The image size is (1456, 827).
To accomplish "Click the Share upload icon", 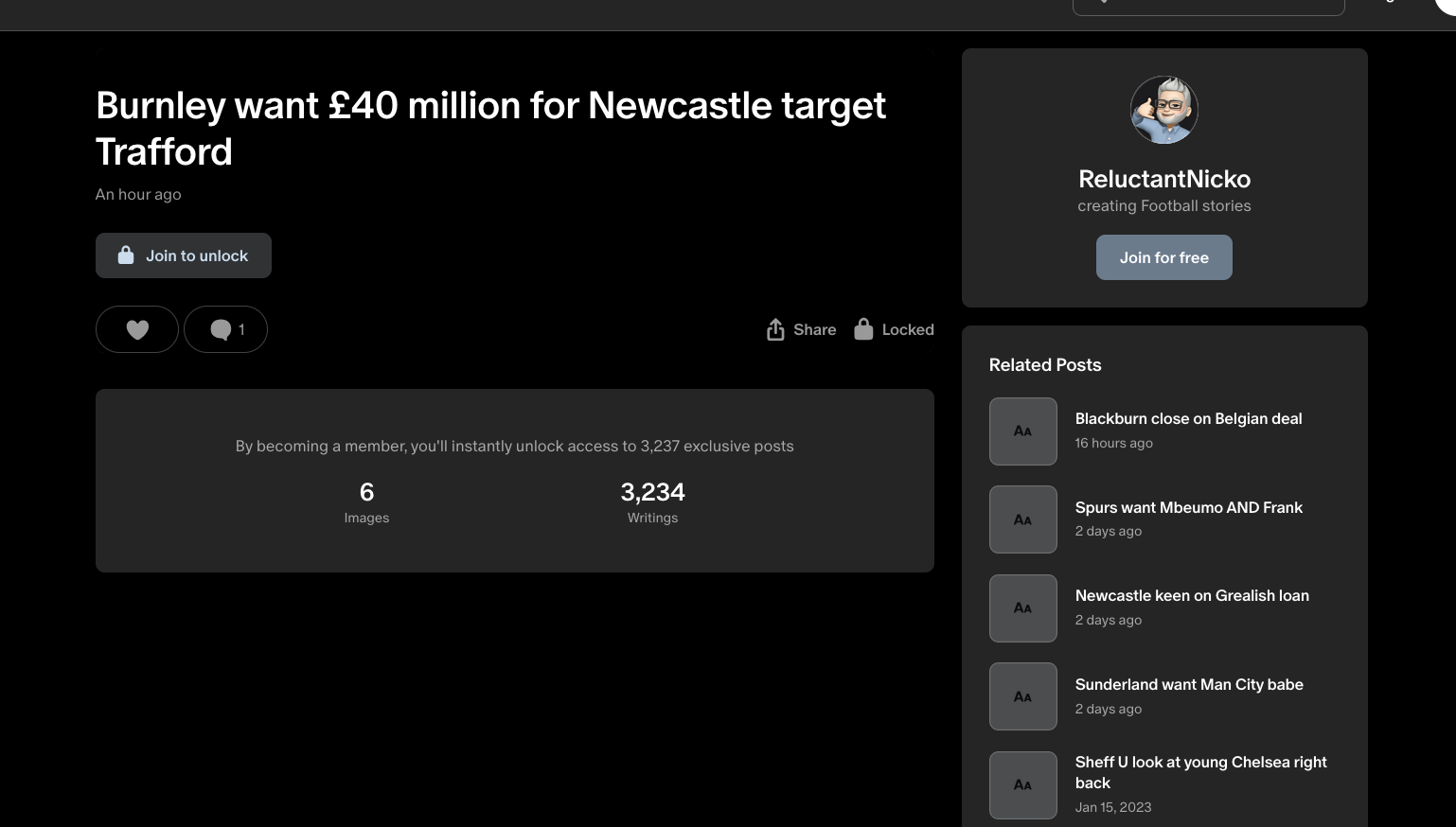I will pyautogui.click(x=775, y=329).
